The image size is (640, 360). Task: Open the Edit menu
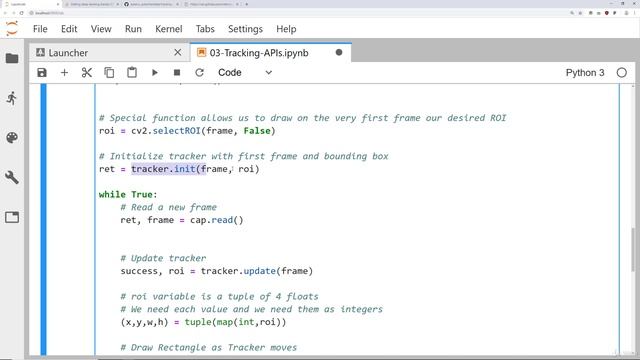[x=69, y=29]
